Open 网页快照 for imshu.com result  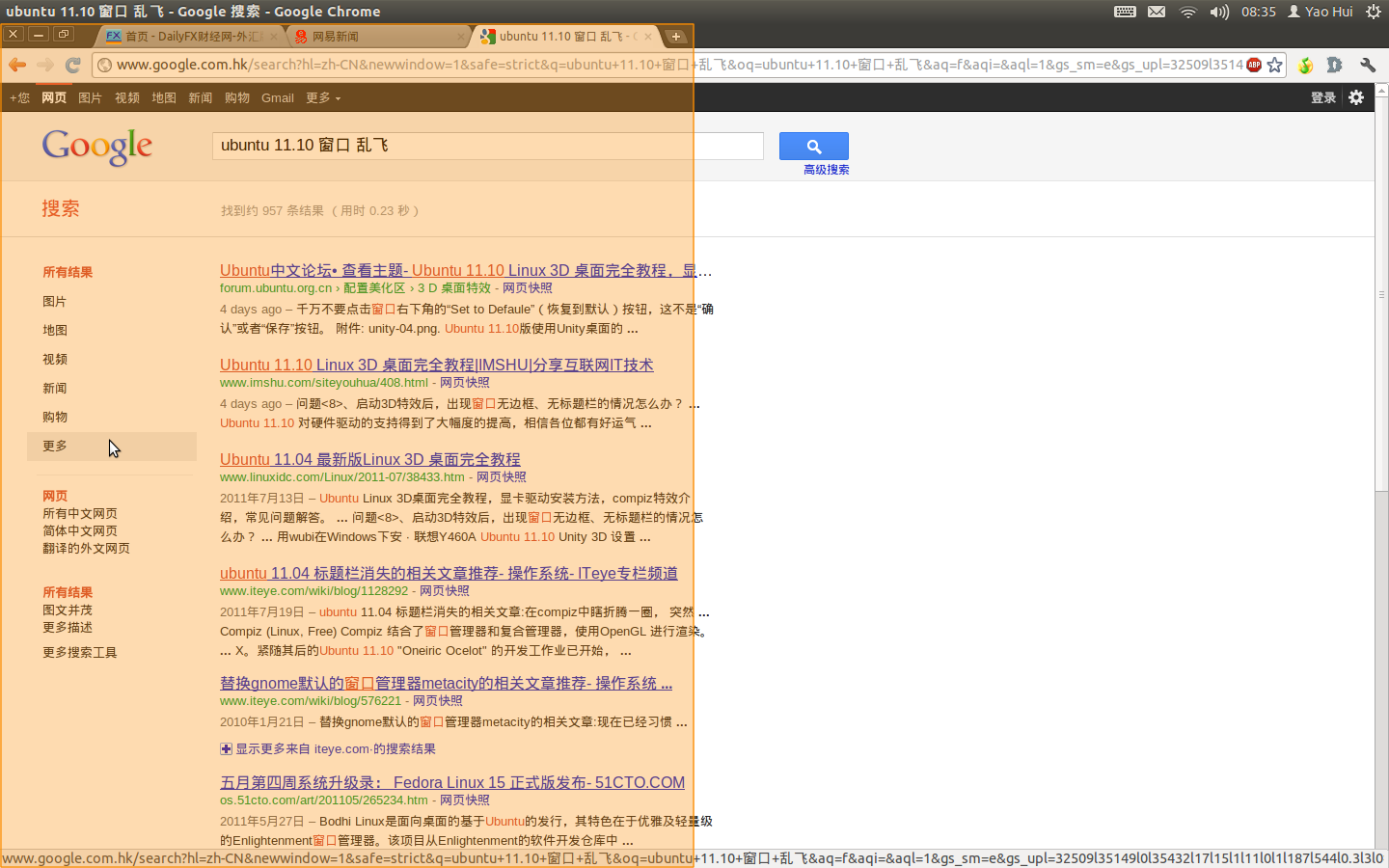coord(465,383)
